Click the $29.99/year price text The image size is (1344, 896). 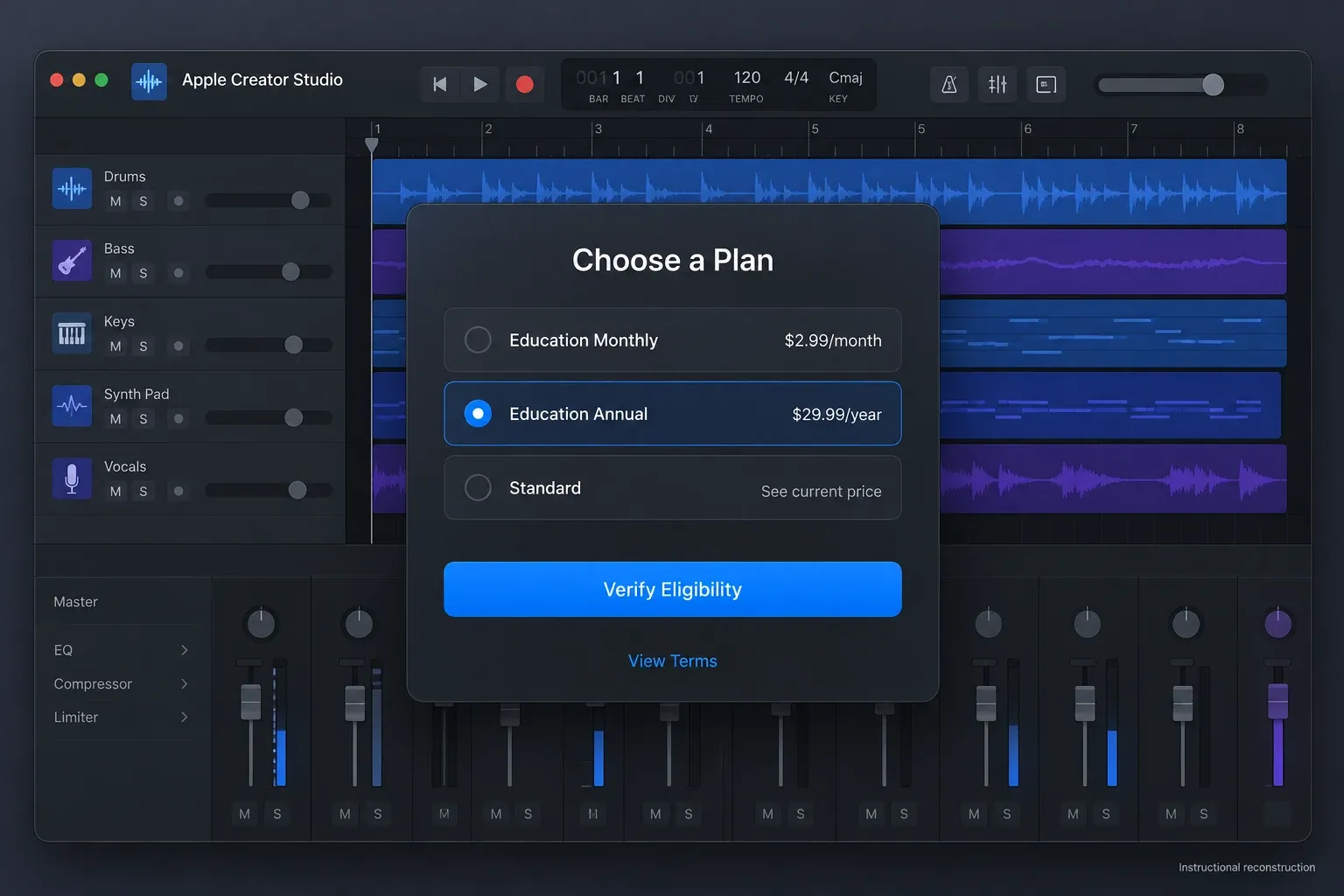click(836, 415)
